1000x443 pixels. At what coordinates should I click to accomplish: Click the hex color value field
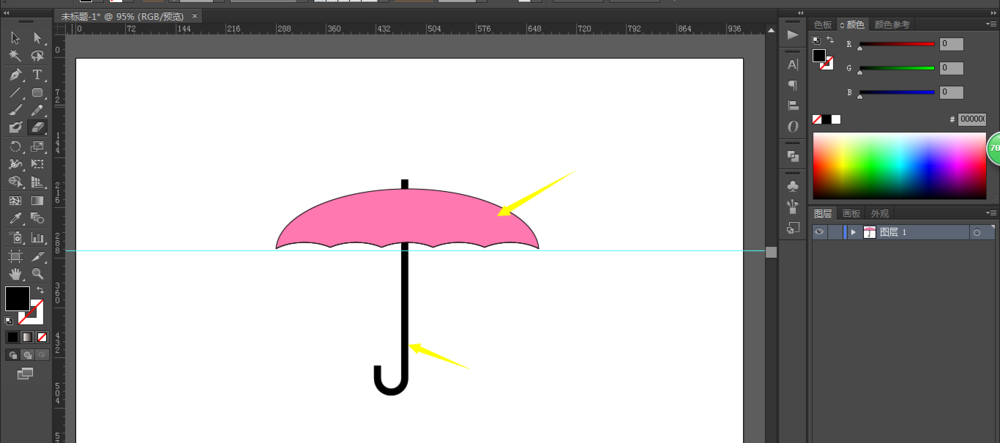972,119
